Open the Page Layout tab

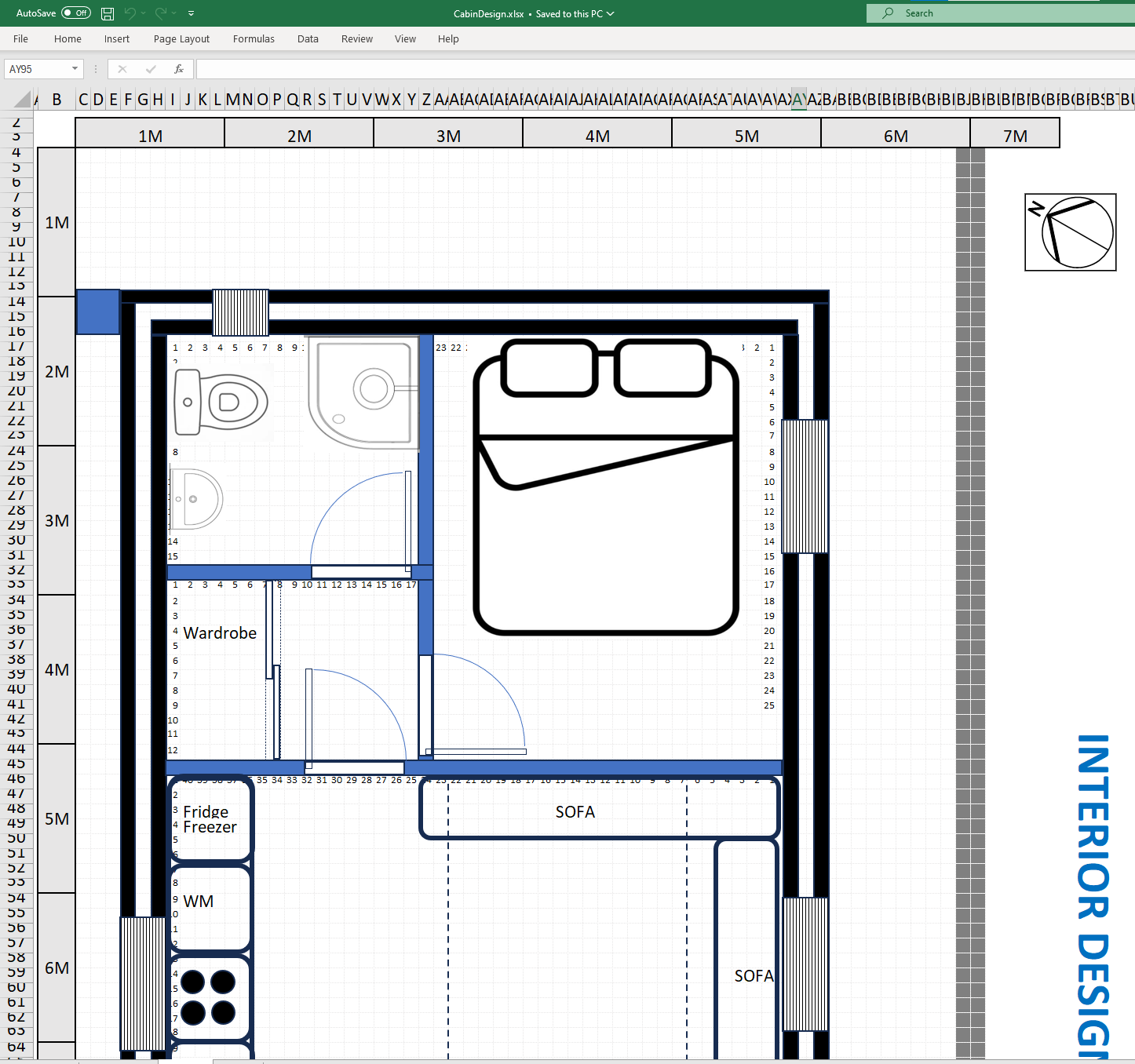tap(181, 38)
